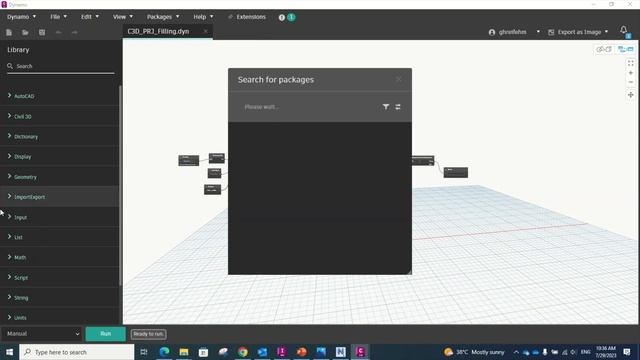Click the green notification count badge
The width and height of the screenshot is (640, 360).
tap(291, 17)
